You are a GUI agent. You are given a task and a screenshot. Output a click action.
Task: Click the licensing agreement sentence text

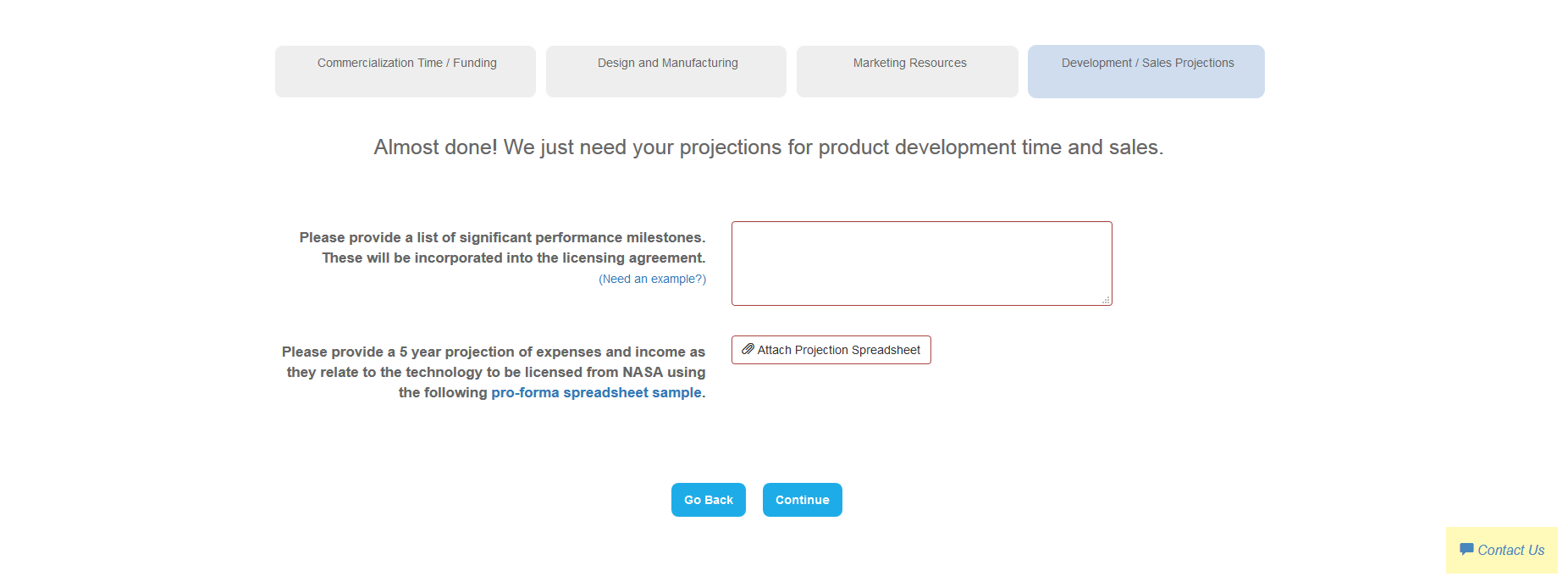coord(513,258)
